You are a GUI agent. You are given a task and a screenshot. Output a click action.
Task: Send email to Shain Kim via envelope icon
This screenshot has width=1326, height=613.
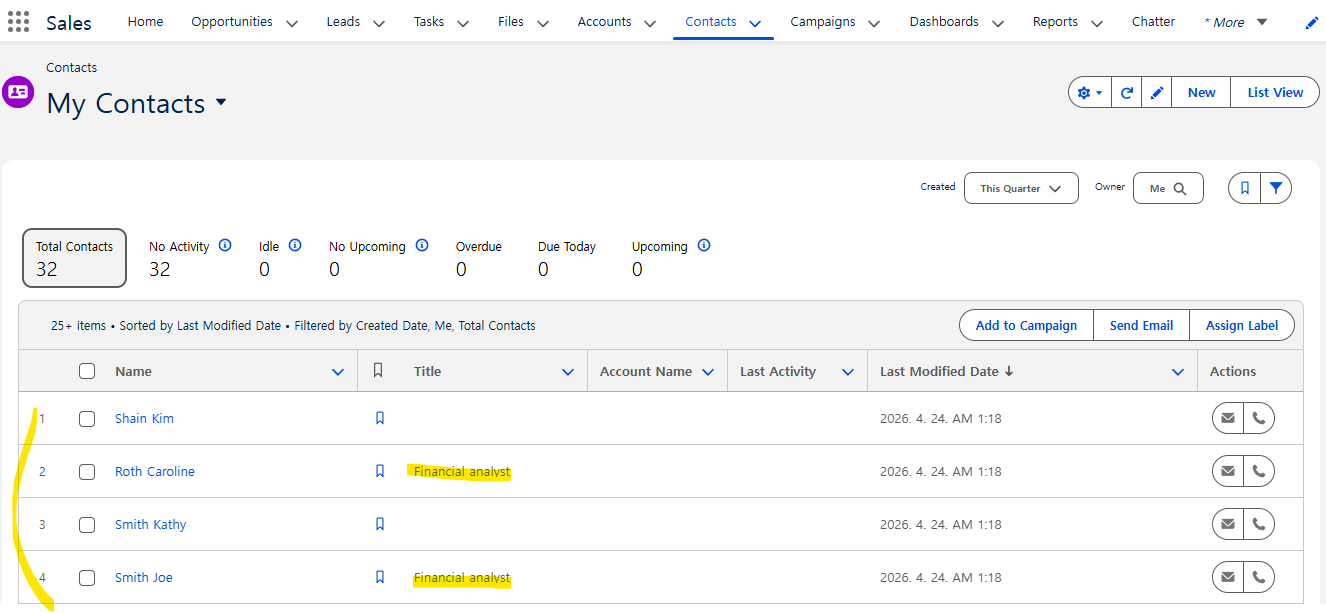click(x=1228, y=419)
